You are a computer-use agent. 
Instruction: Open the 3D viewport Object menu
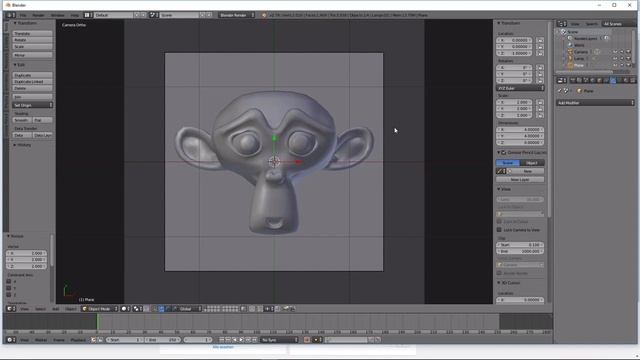pyautogui.click(x=71, y=309)
